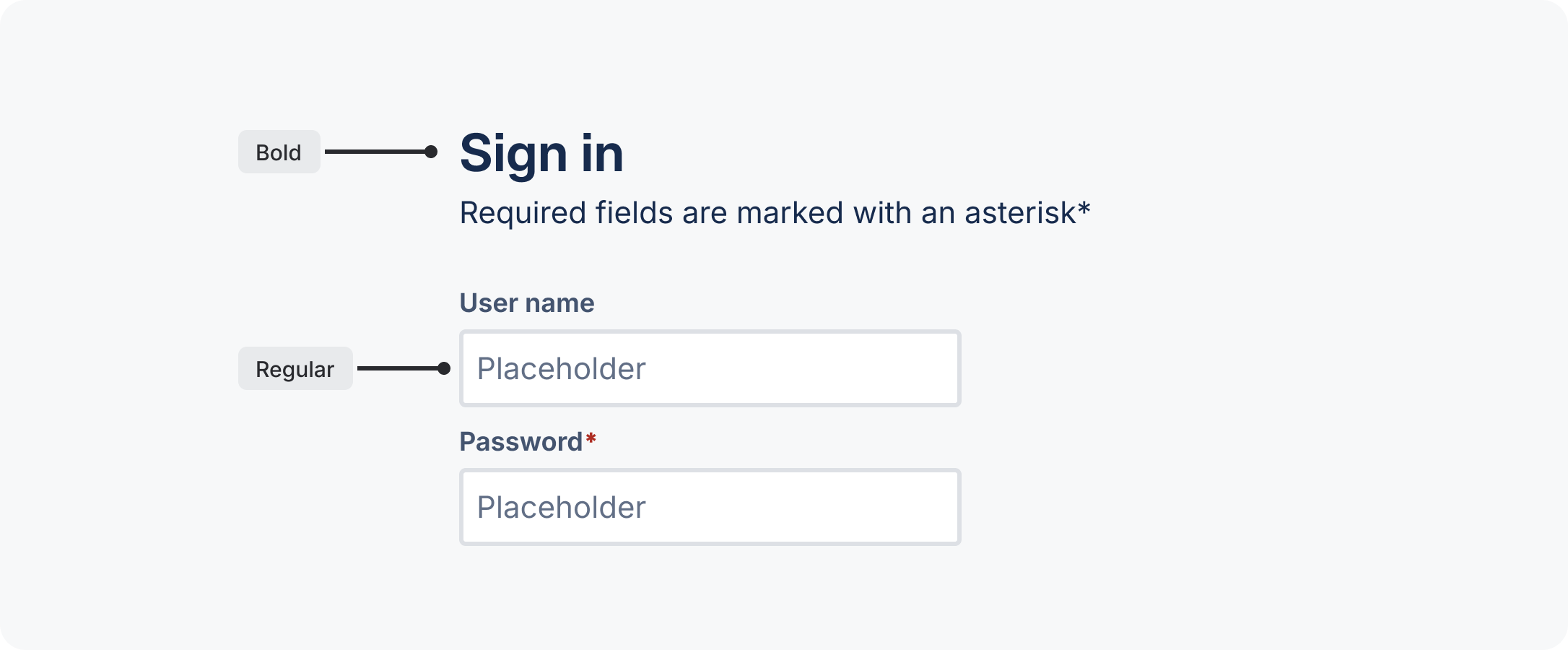Click the line extending from Regular badge
This screenshot has height=650, width=1568.
pos(397,368)
